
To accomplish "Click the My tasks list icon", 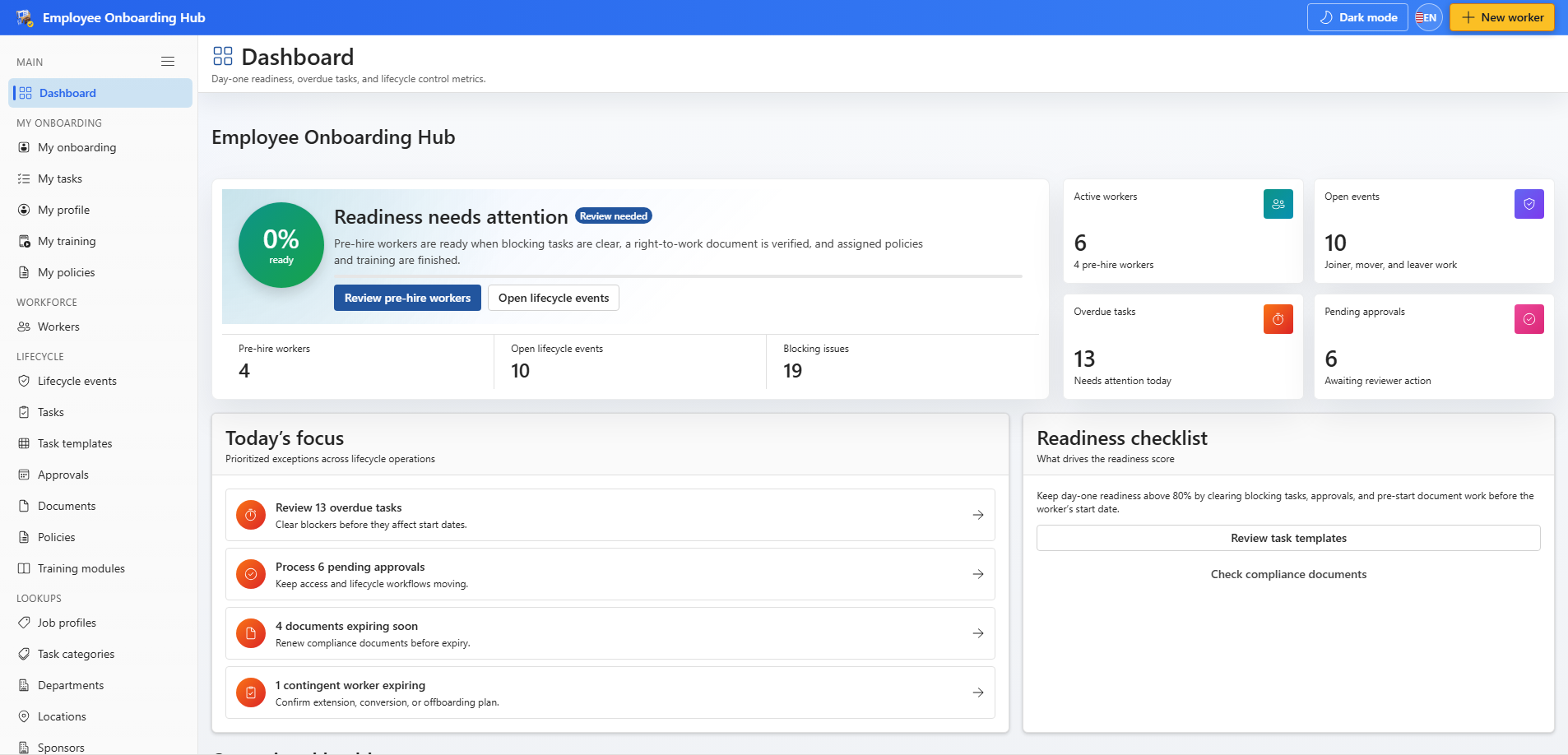I will click(24, 178).
